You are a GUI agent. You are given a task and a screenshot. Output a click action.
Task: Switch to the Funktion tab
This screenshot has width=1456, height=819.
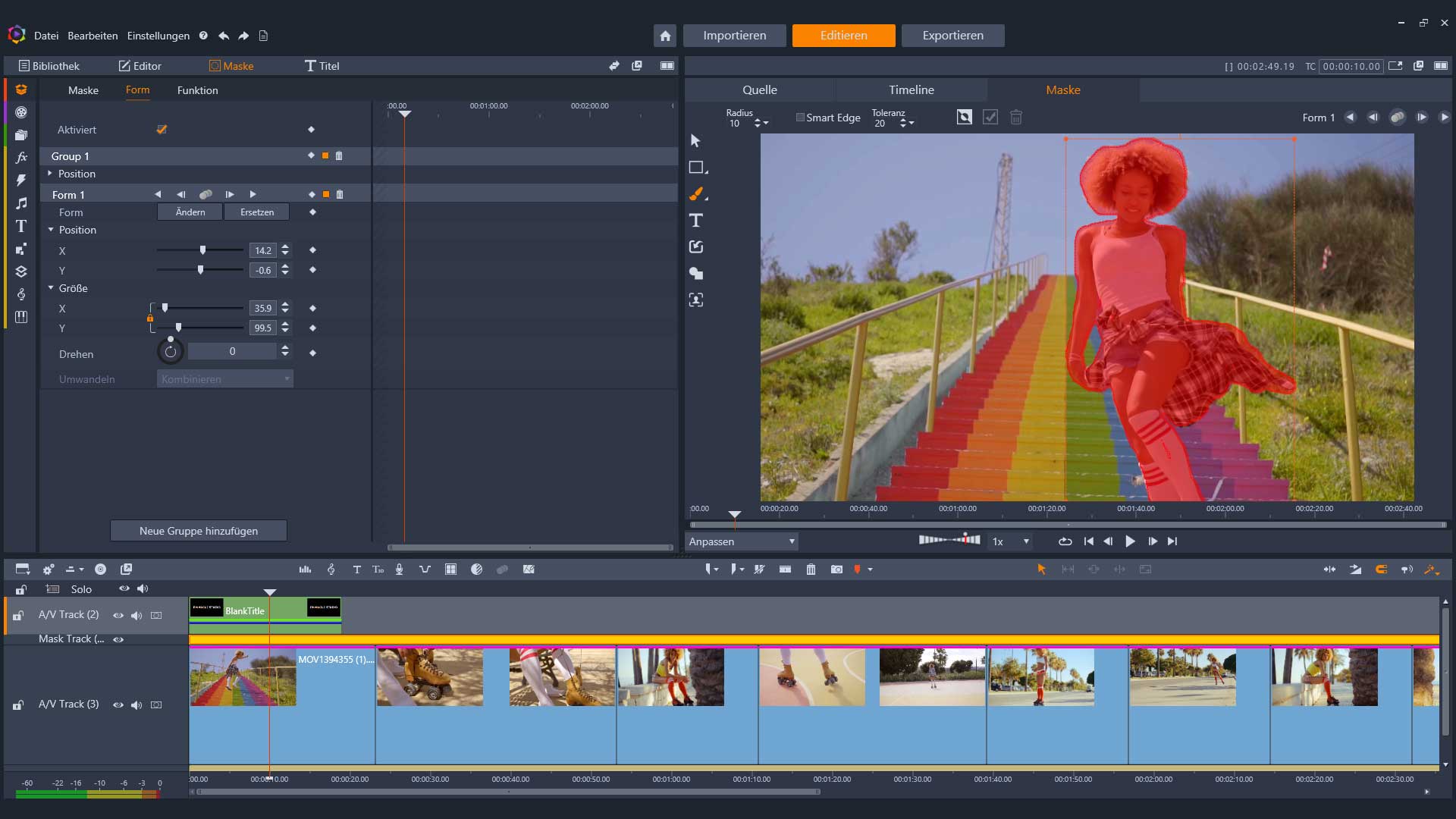pyautogui.click(x=197, y=90)
